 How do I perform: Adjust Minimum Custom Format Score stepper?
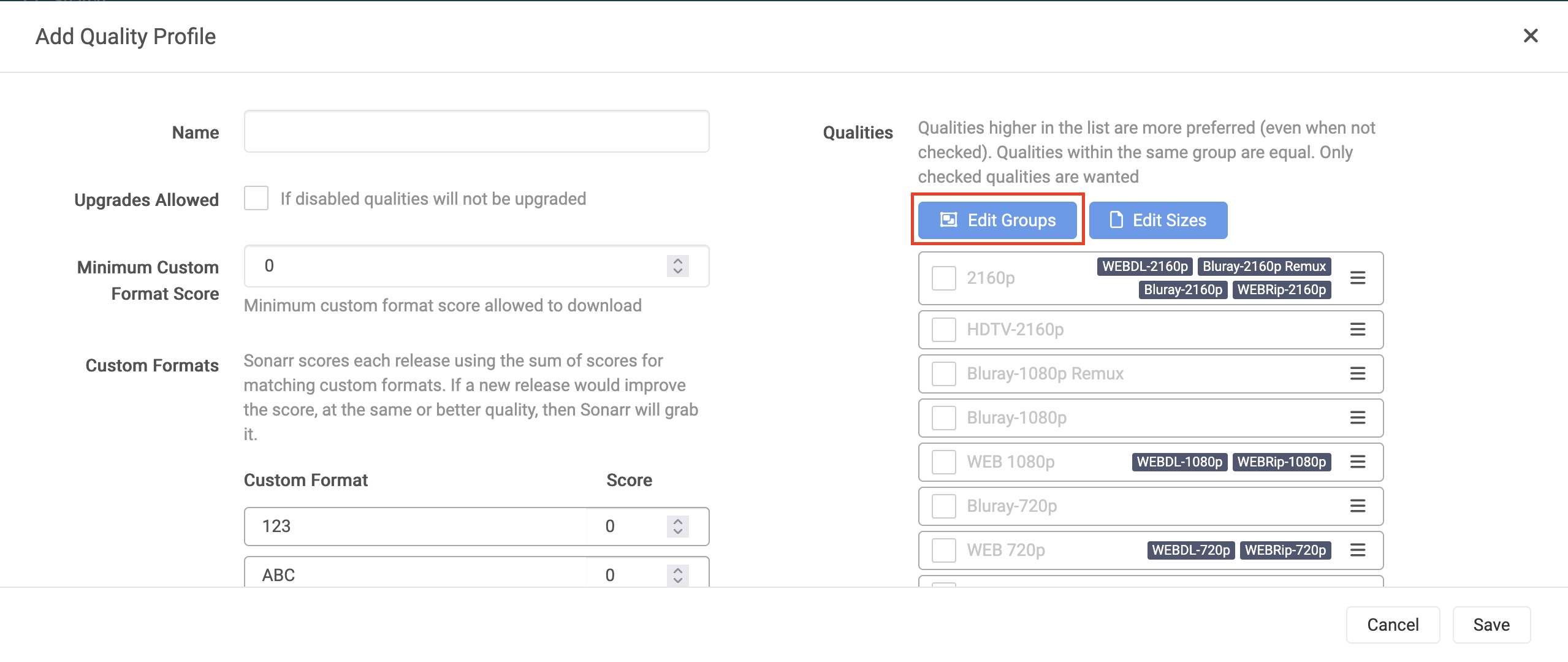(x=677, y=266)
